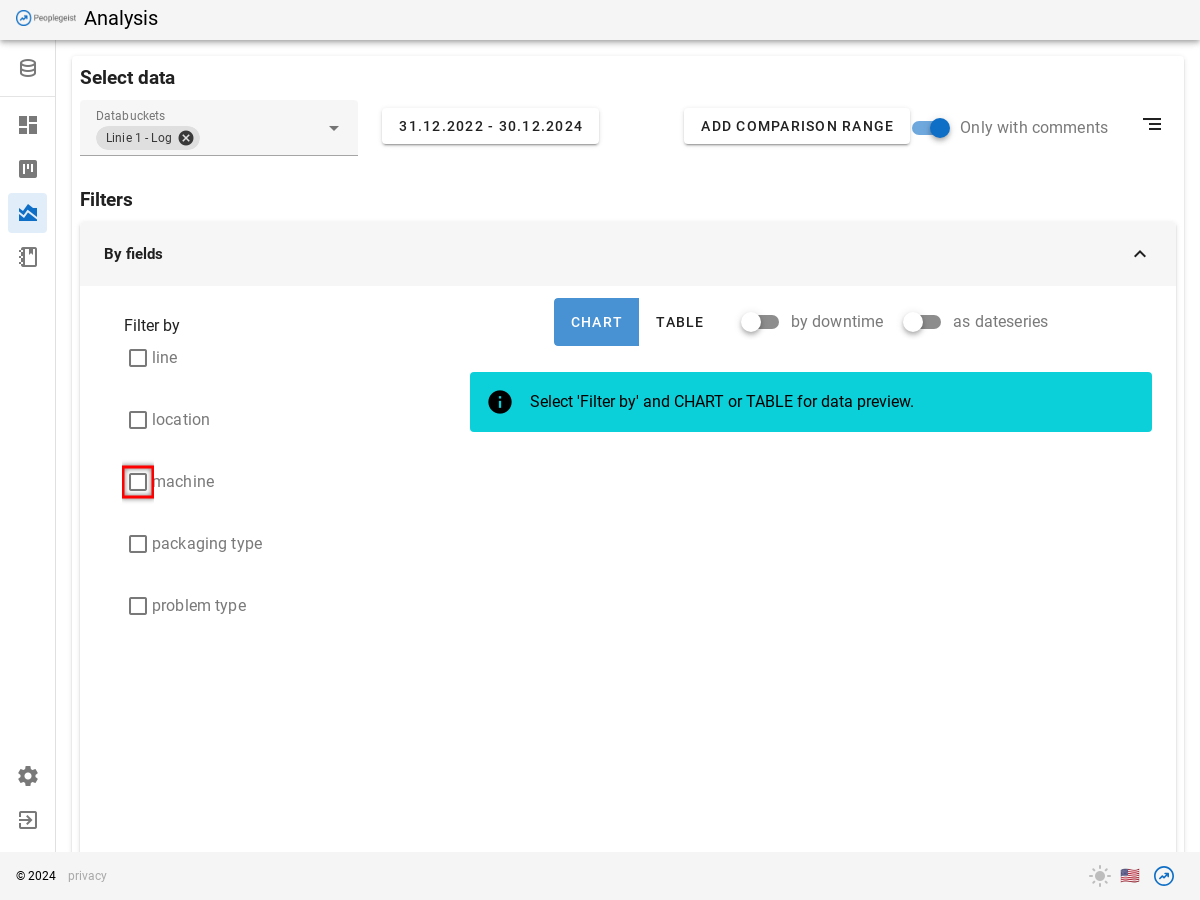Open the database icon in sidebar
The height and width of the screenshot is (900, 1200).
click(28, 68)
